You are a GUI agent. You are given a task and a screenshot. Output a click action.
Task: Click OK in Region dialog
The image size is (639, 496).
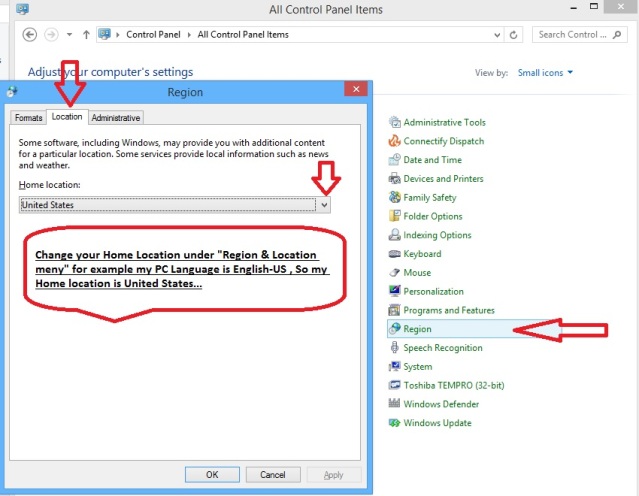click(212, 474)
